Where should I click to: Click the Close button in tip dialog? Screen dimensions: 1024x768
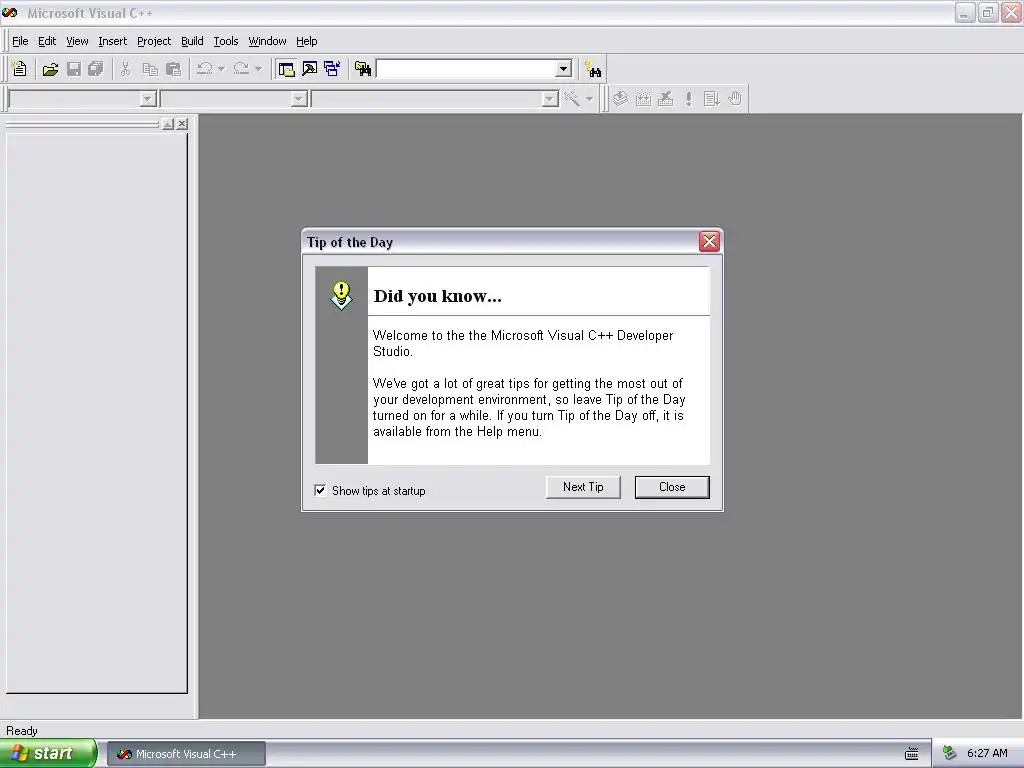[672, 487]
